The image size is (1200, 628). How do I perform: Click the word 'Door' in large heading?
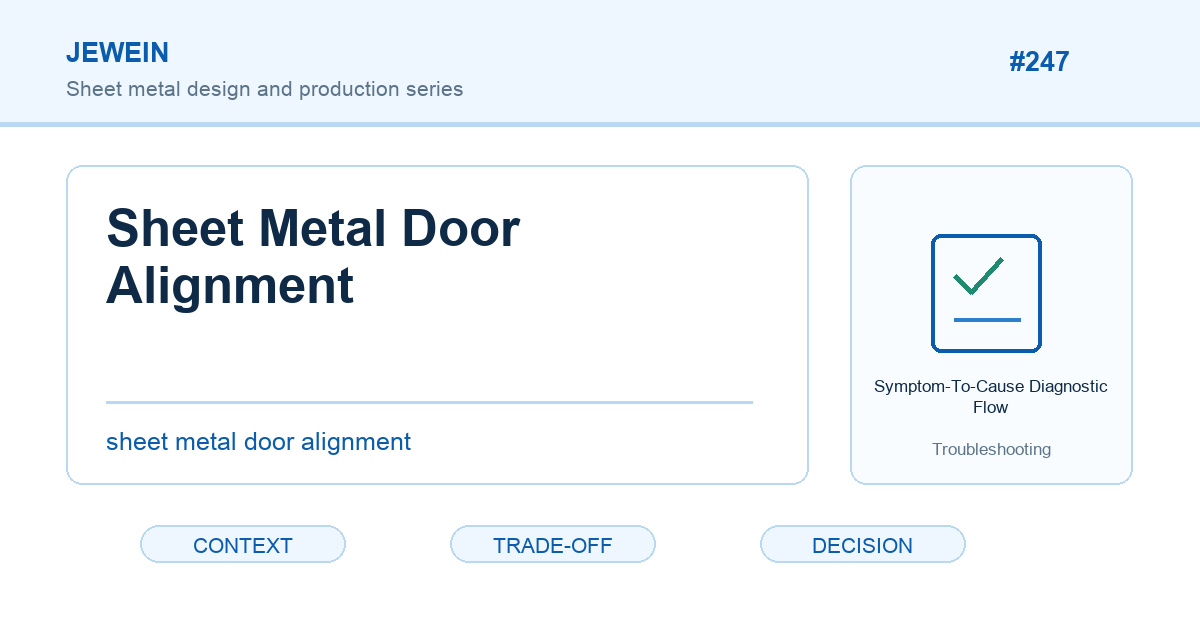pyautogui.click(x=461, y=229)
